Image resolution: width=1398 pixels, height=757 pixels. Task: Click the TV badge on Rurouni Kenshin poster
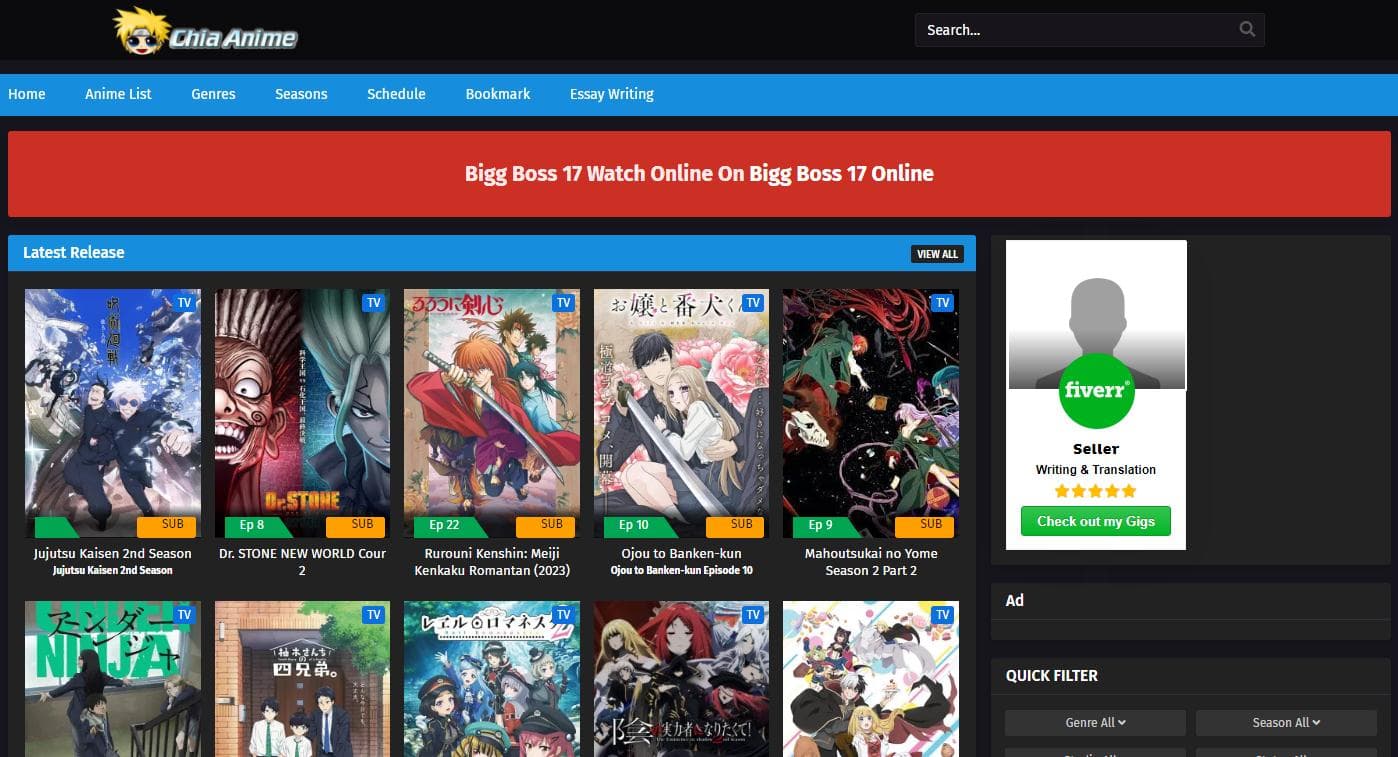point(563,303)
